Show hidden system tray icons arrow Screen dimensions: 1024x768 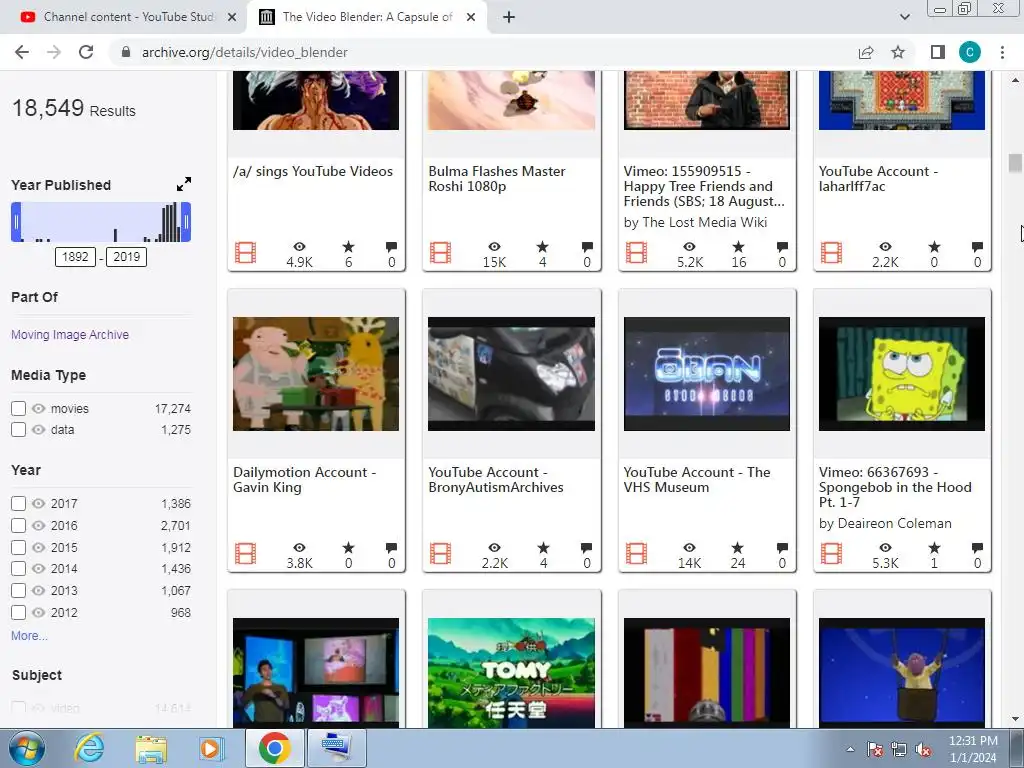click(x=850, y=750)
